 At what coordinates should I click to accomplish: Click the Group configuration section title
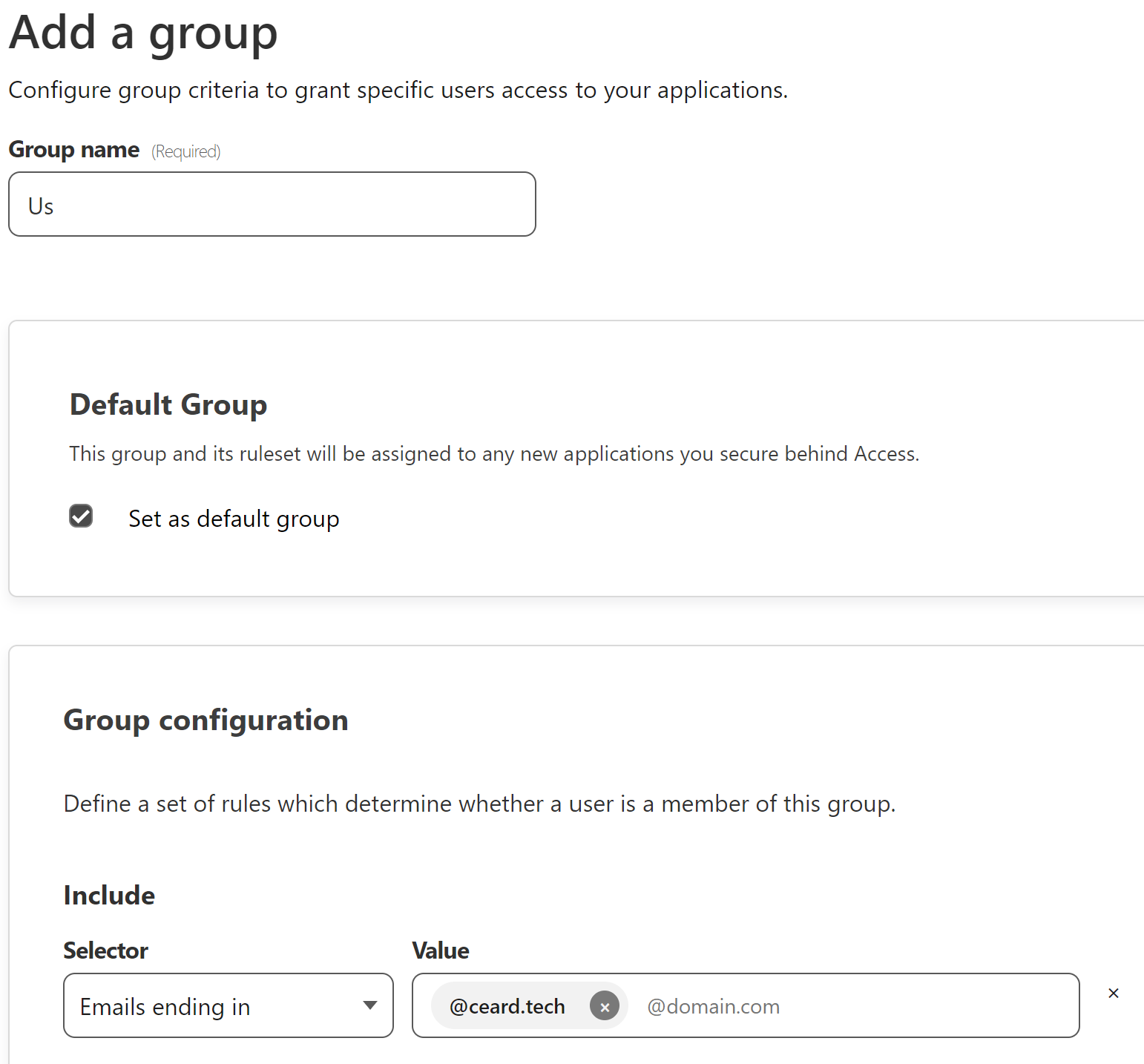pyautogui.click(x=206, y=719)
